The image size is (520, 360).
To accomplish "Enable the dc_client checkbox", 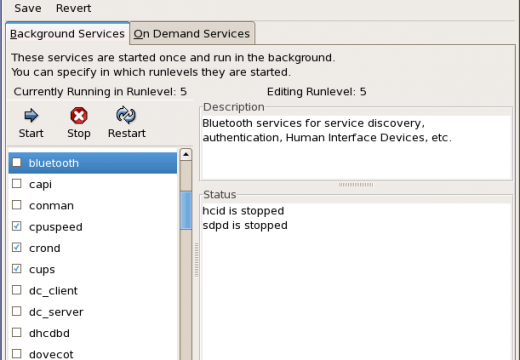I will point(17,290).
